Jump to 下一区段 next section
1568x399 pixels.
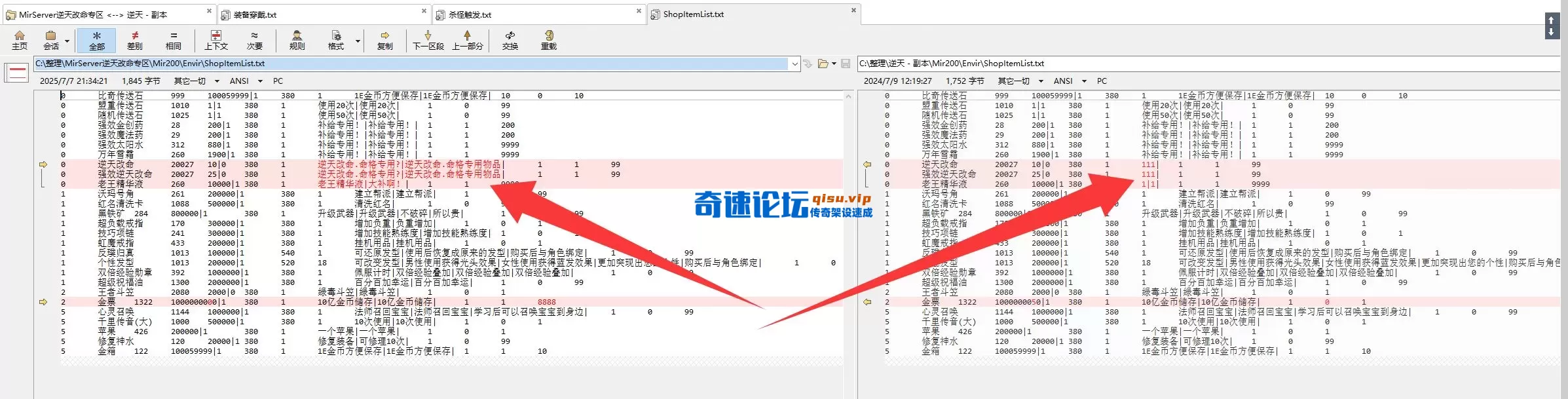[x=428, y=40]
